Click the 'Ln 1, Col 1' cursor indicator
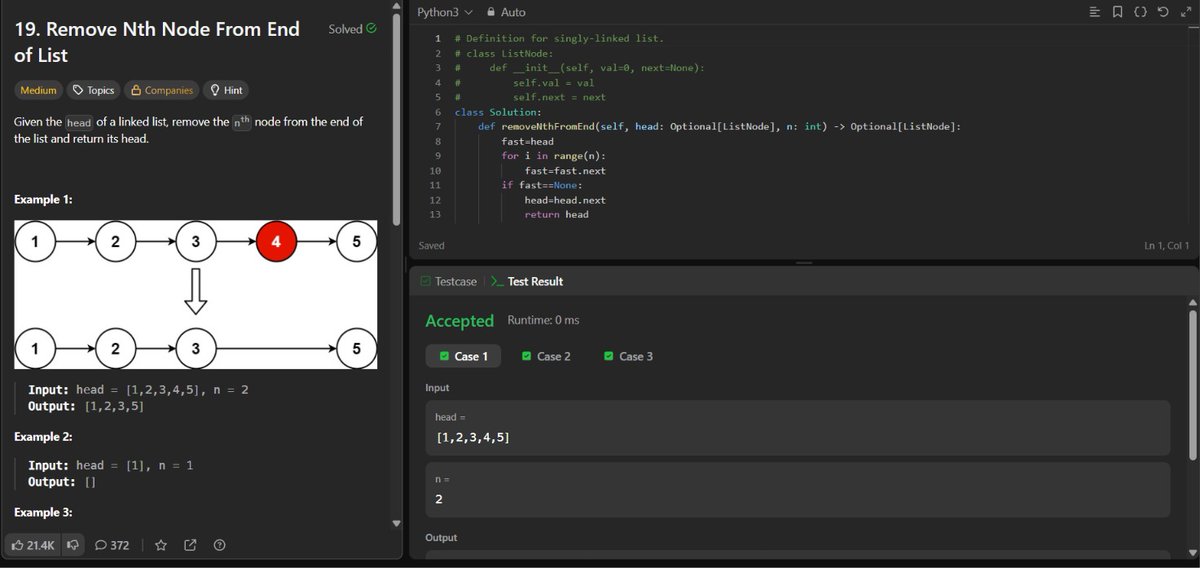 click(1167, 245)
